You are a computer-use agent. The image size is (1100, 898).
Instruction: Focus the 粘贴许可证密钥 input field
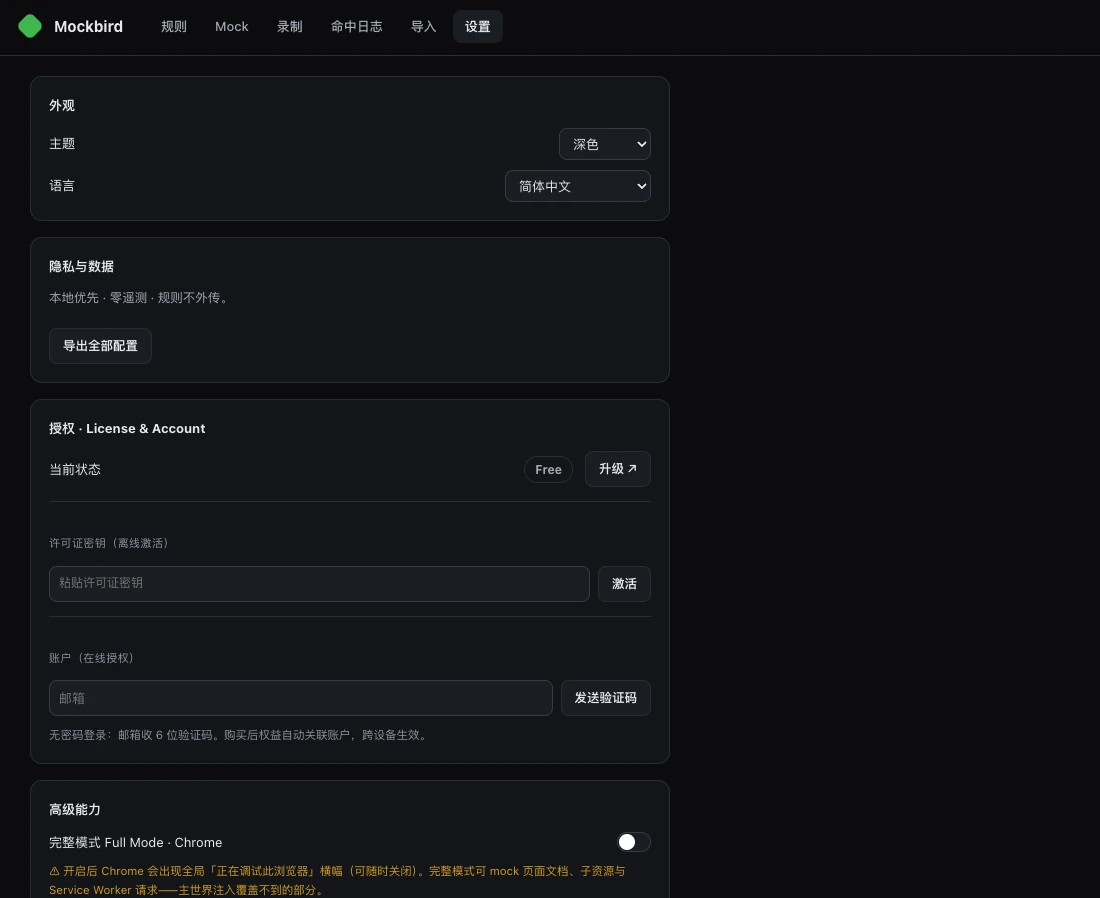click(319, 584)
